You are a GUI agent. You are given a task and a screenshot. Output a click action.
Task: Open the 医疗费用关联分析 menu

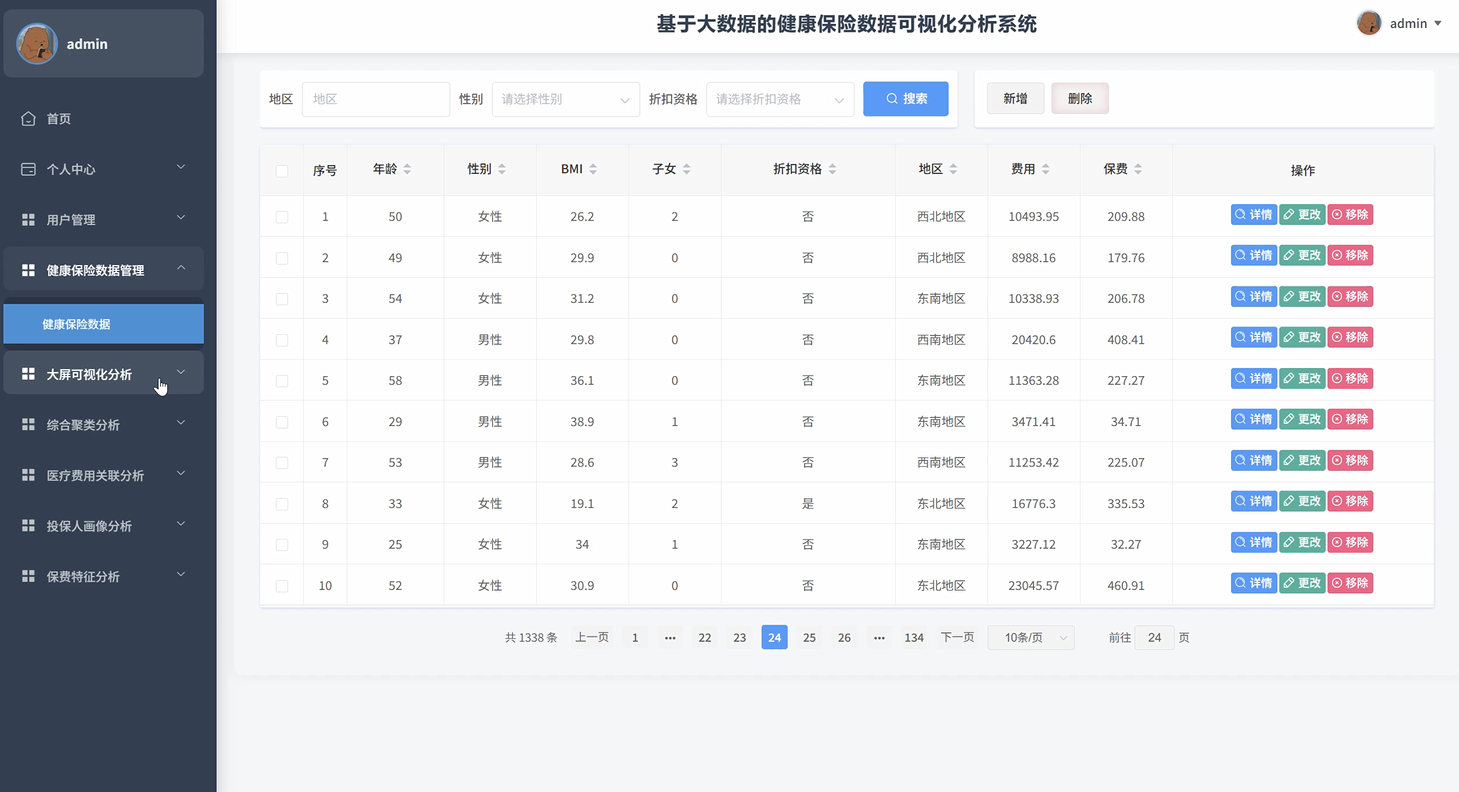[x=103, y=475]
